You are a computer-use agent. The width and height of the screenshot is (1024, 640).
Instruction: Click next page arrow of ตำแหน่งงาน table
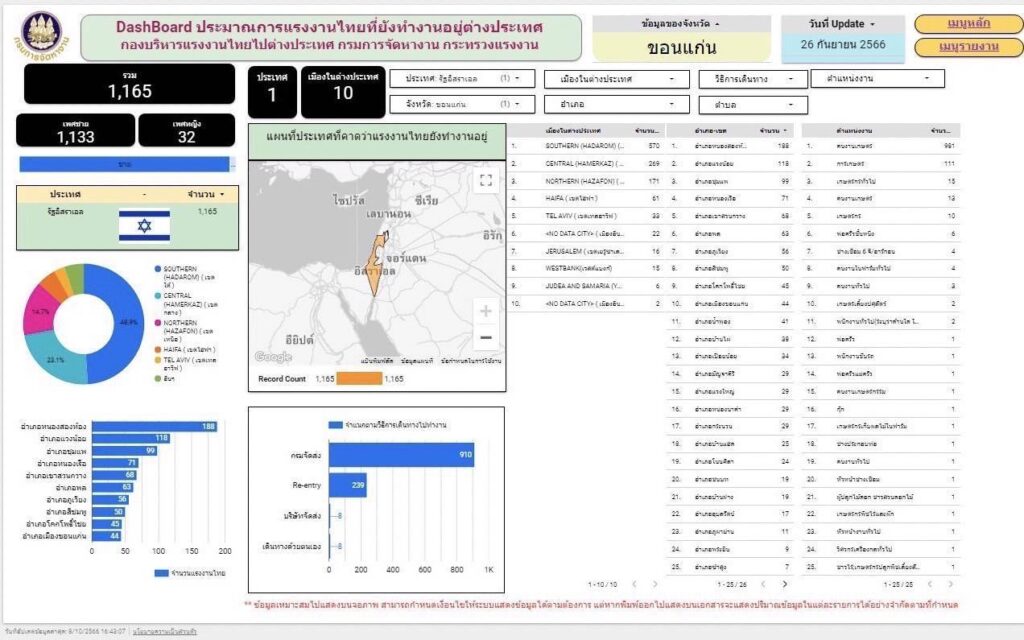(947, 583)
